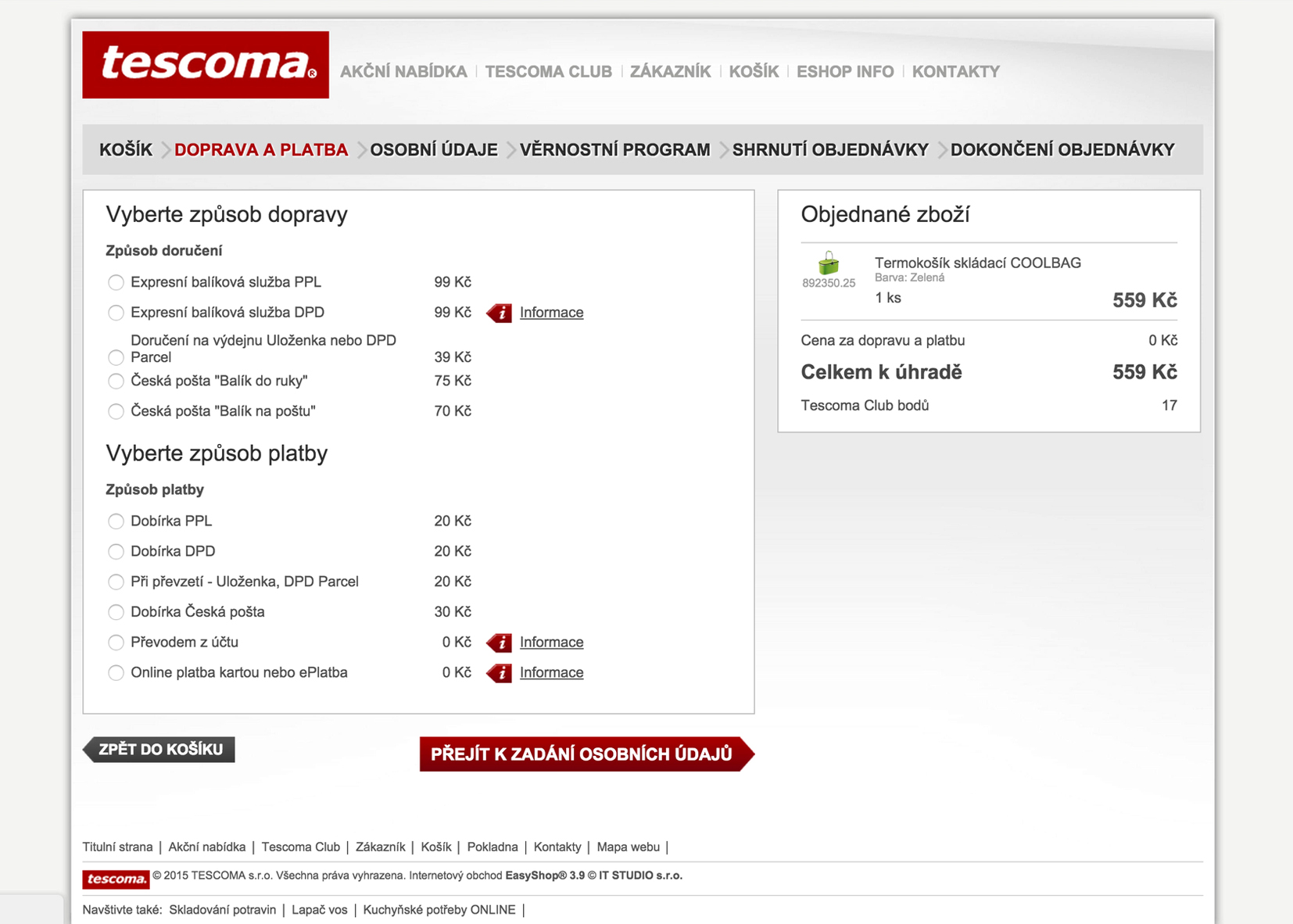Go to the KOŠÍK checkout step

[126, 150]
